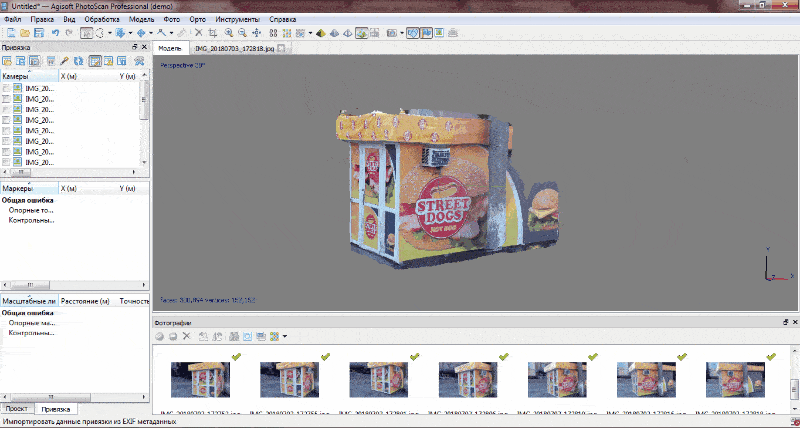Open the Обработка menu
The width and height of the screenshot is (800, 428).
pyautogui.click(x=102, y=19)
